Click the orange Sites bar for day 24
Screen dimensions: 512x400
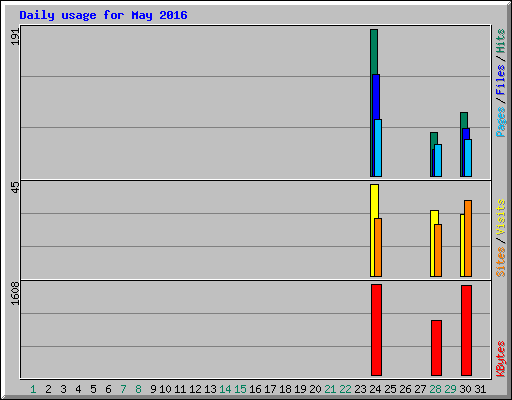[x=378, y=247]
